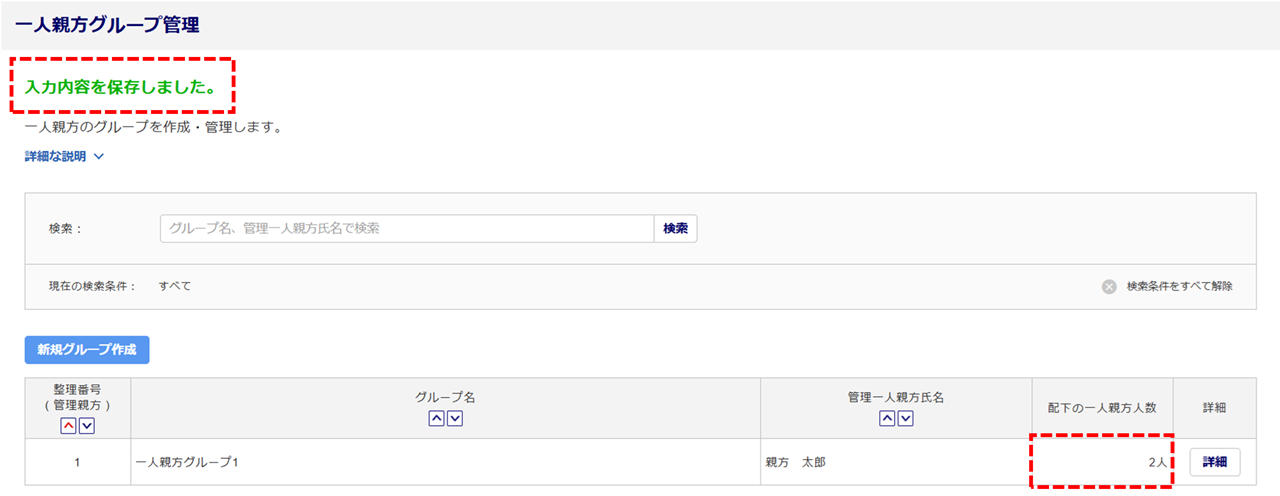Open the 詳細な説明 link text

point(55,156)
